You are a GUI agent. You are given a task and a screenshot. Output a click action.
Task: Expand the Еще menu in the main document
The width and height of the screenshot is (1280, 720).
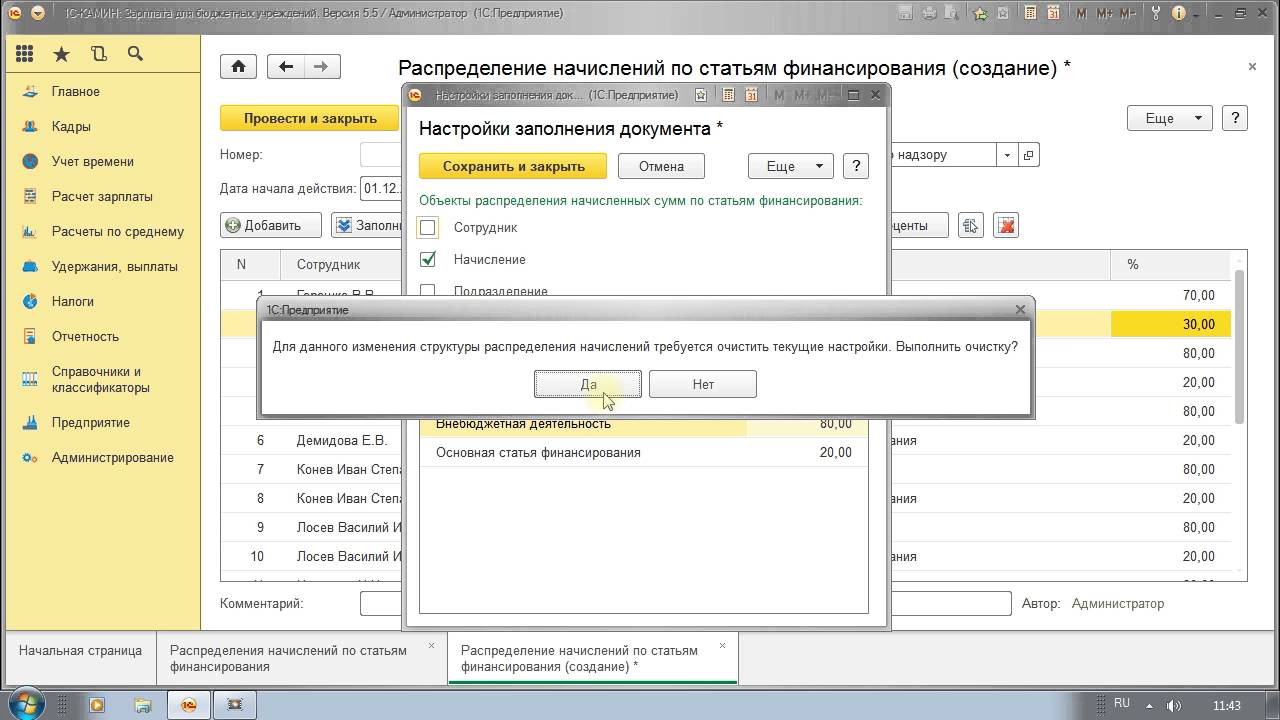(x=1170, y=118)
